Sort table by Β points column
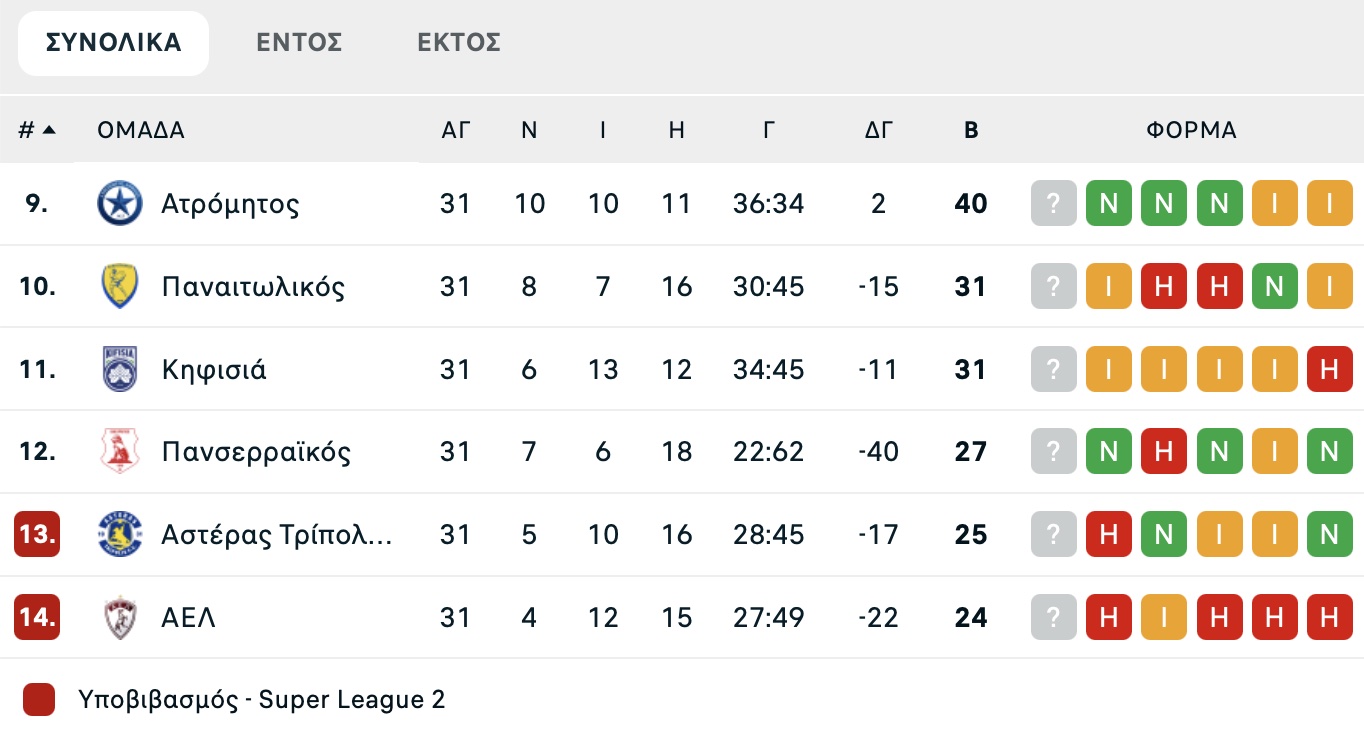 [x=971, y=130]
